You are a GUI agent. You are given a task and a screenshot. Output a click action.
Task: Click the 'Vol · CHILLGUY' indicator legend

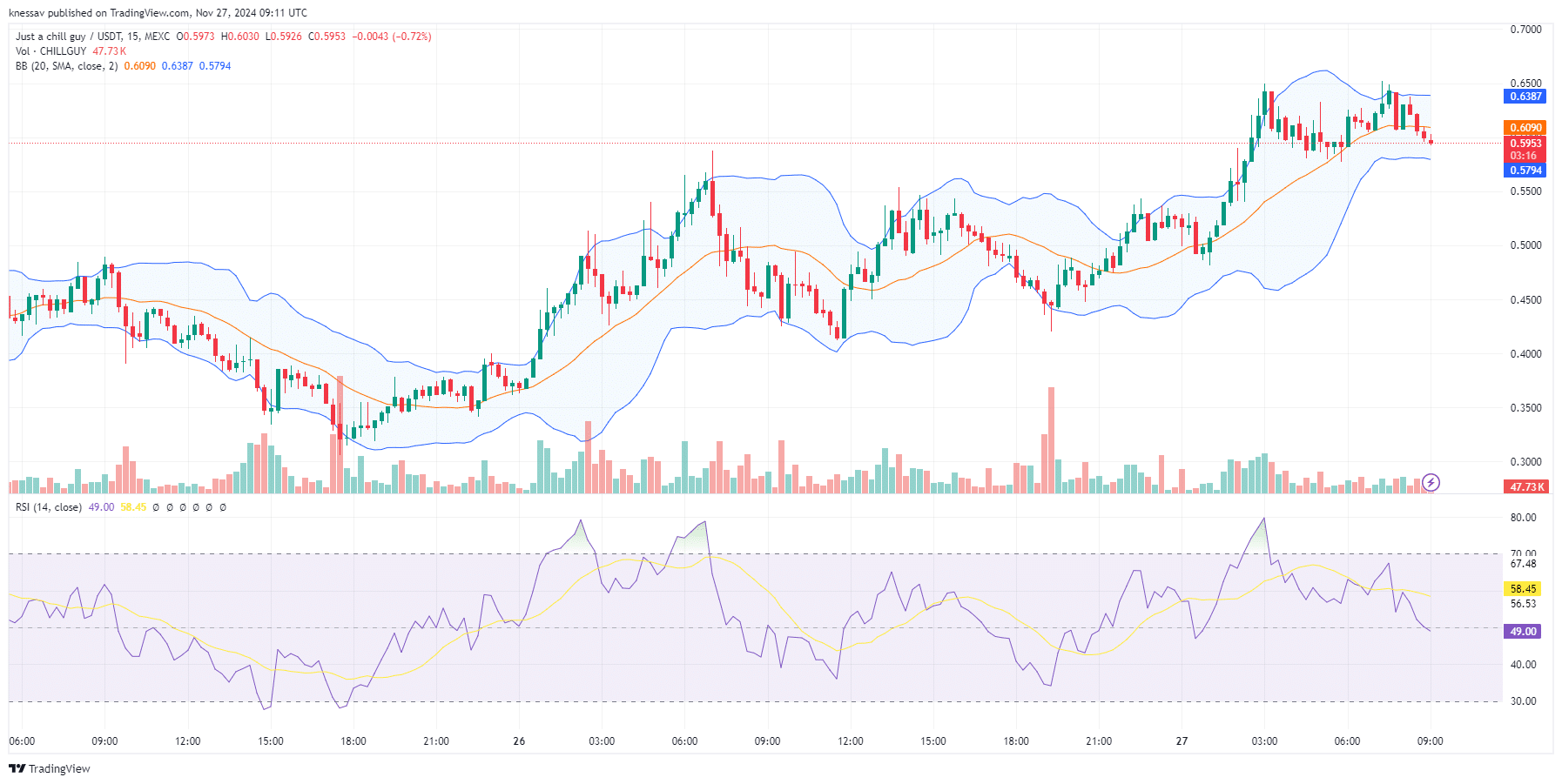[50, 51]
